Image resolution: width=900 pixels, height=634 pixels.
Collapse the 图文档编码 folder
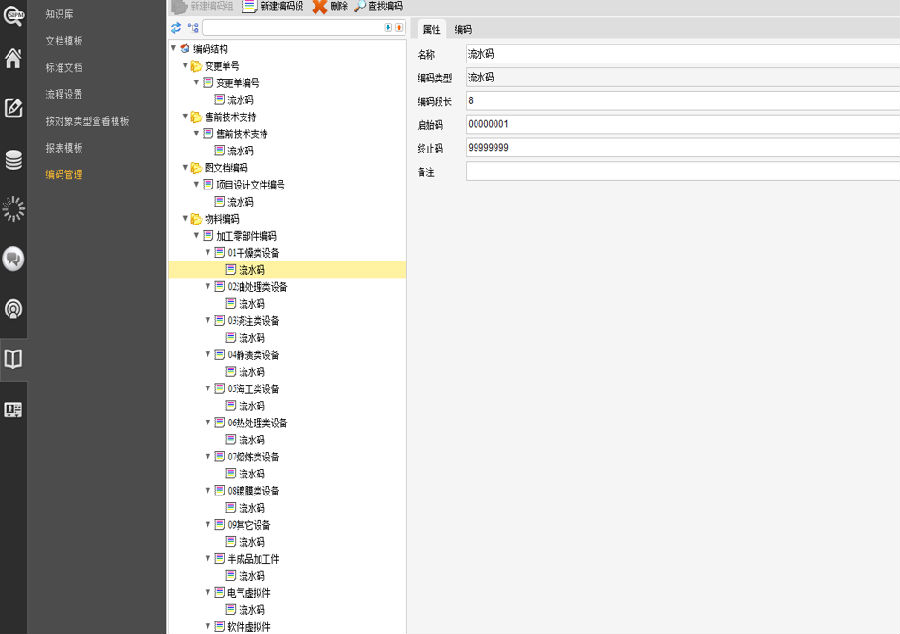[185, 168]
